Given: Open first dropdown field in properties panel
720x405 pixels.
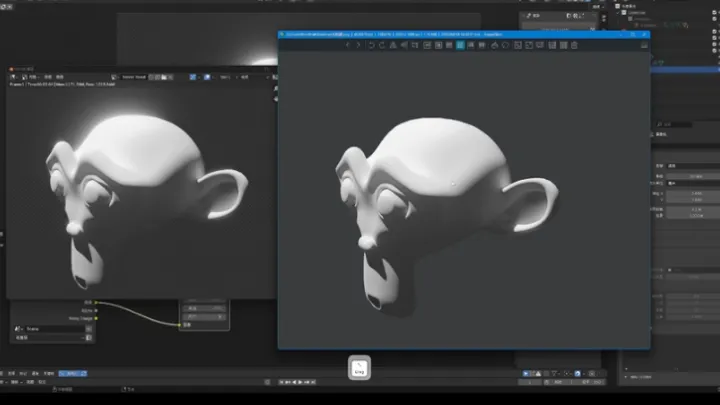Looking at the screenshot, I should coord(693,166).
